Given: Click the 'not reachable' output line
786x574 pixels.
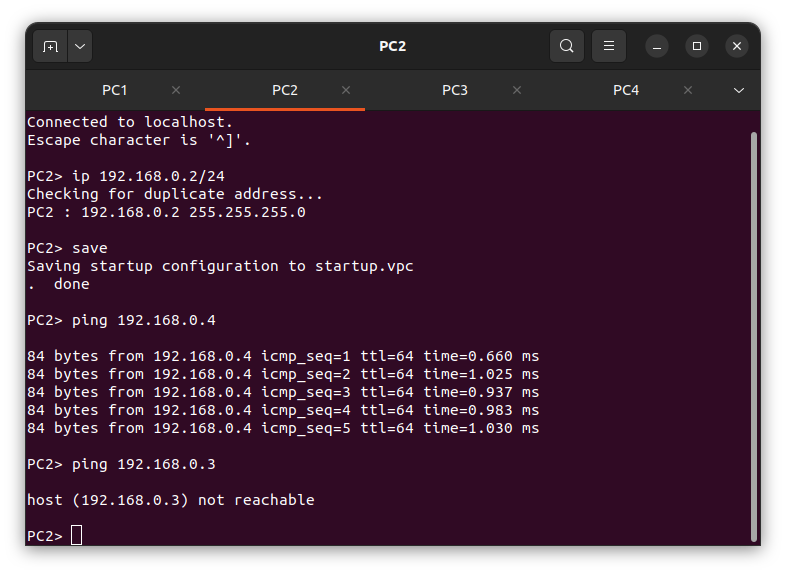Looking at the screenshot, I should point(170,500).
